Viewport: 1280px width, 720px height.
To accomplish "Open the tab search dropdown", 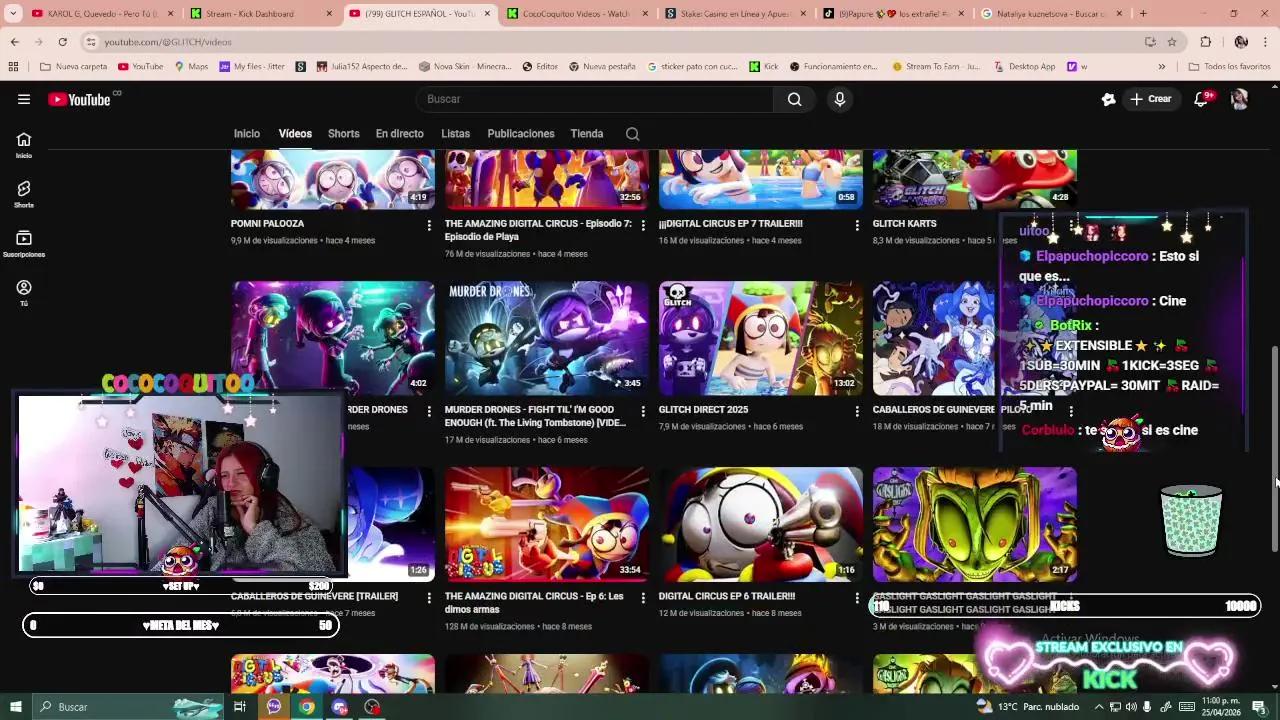I will coord(13,14).
